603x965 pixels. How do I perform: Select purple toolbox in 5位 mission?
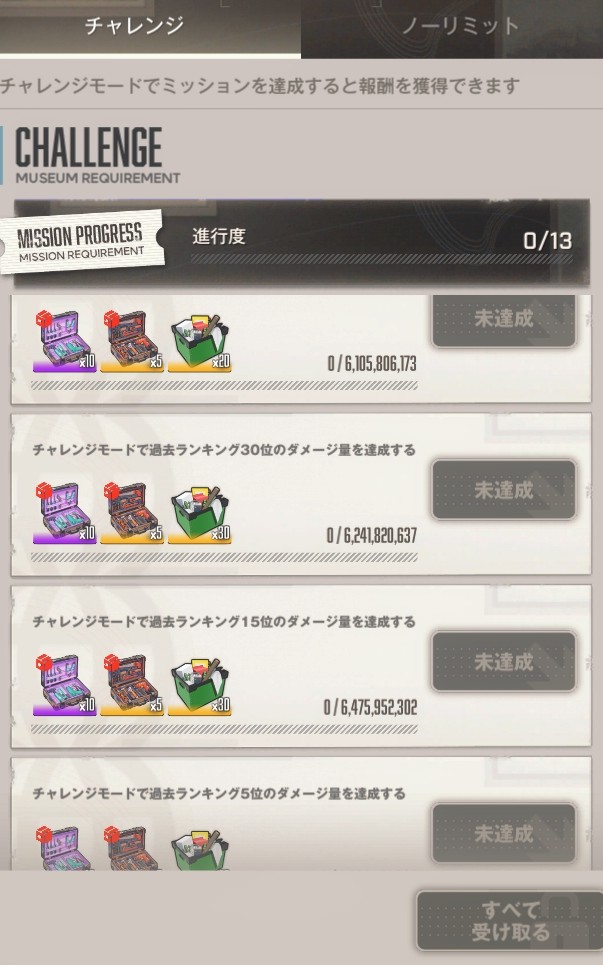click(65, 847)
